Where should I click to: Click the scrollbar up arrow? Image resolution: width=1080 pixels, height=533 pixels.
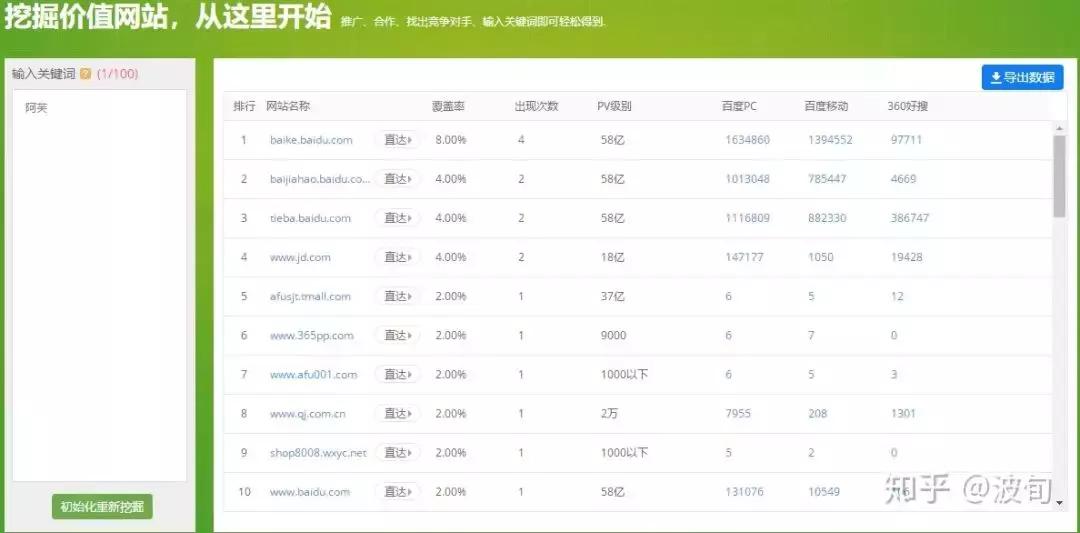coord(1059,128)
